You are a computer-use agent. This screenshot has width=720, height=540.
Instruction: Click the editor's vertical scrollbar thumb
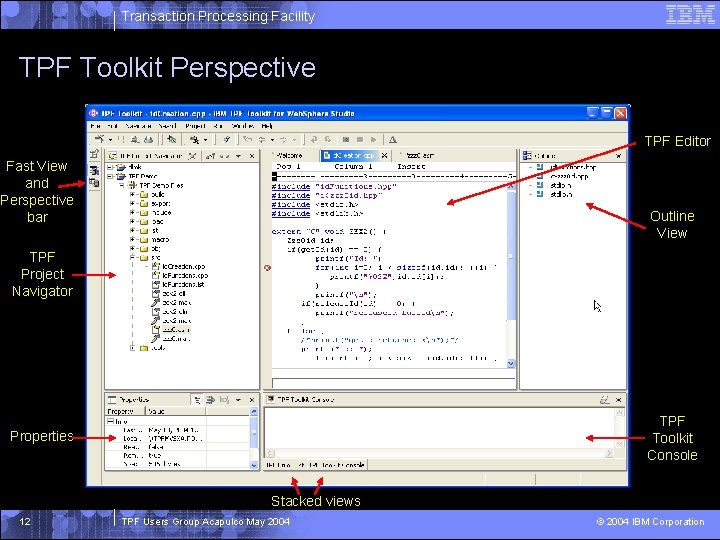pos(511,255)
